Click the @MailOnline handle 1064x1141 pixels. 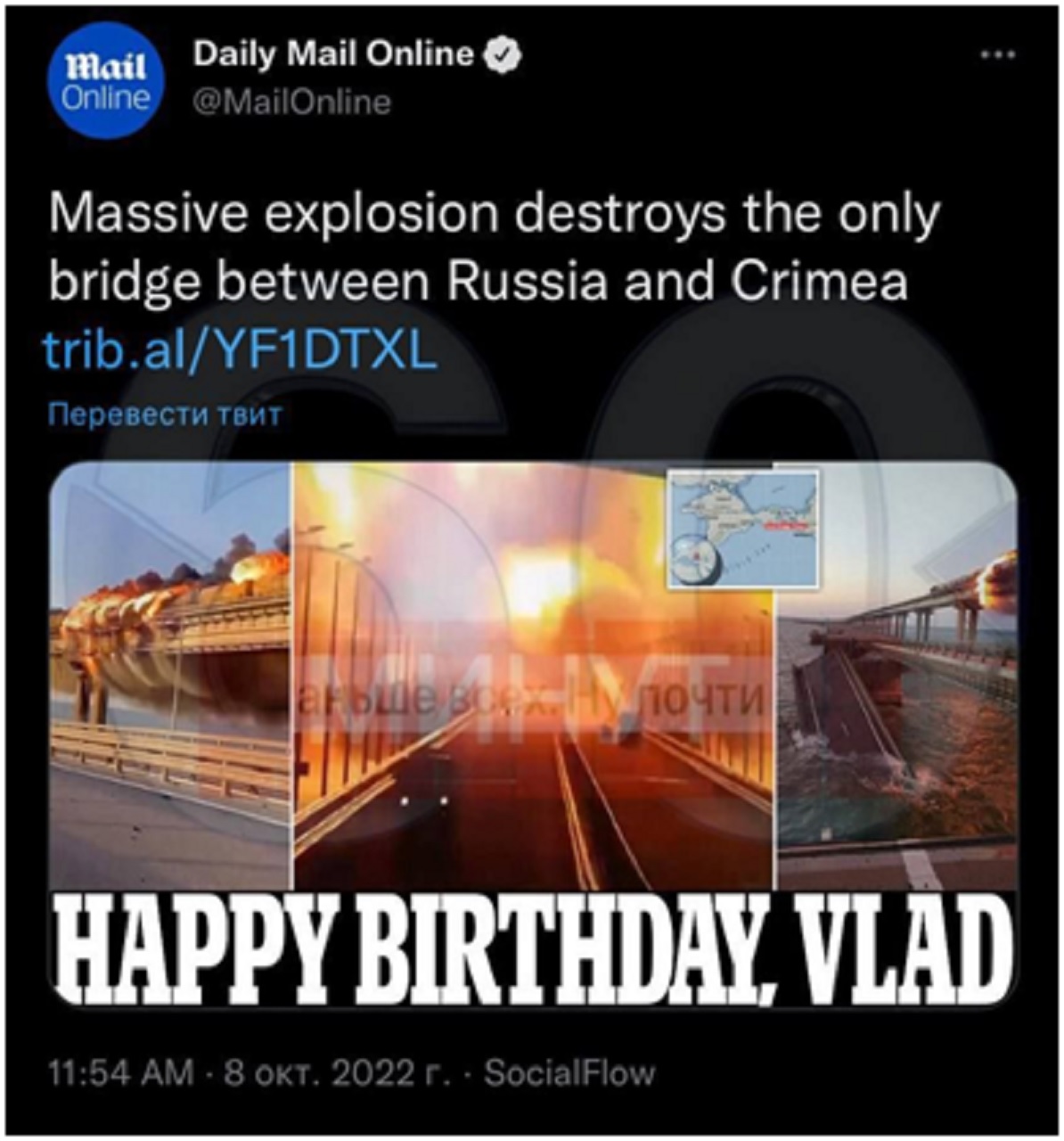point(292,103)
